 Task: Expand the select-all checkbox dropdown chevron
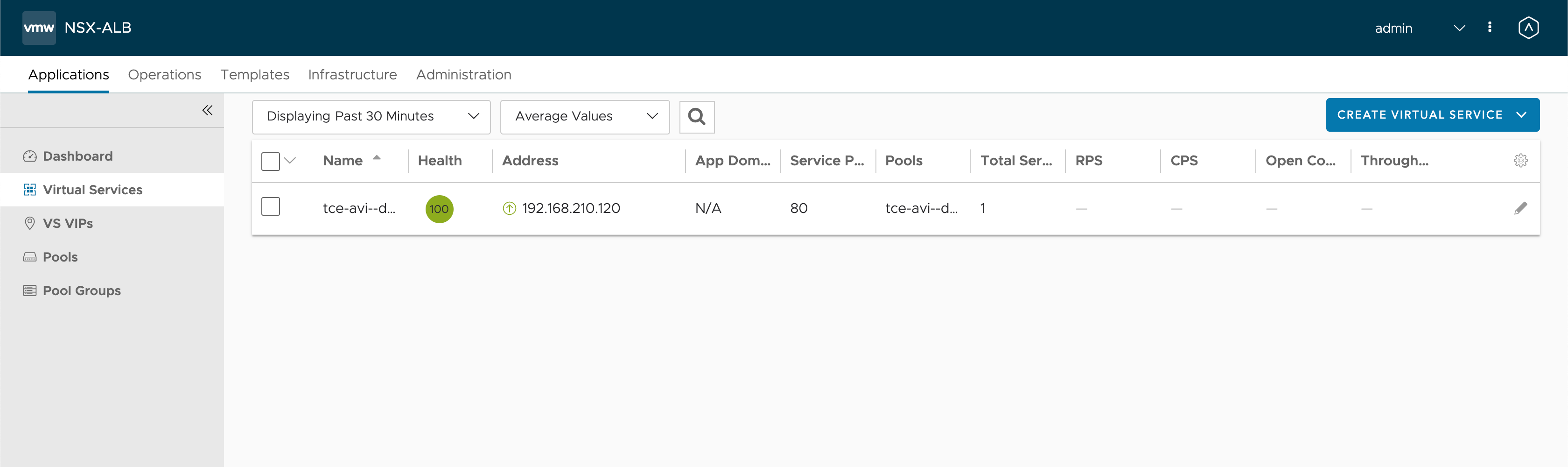click(x=290, y=161)
